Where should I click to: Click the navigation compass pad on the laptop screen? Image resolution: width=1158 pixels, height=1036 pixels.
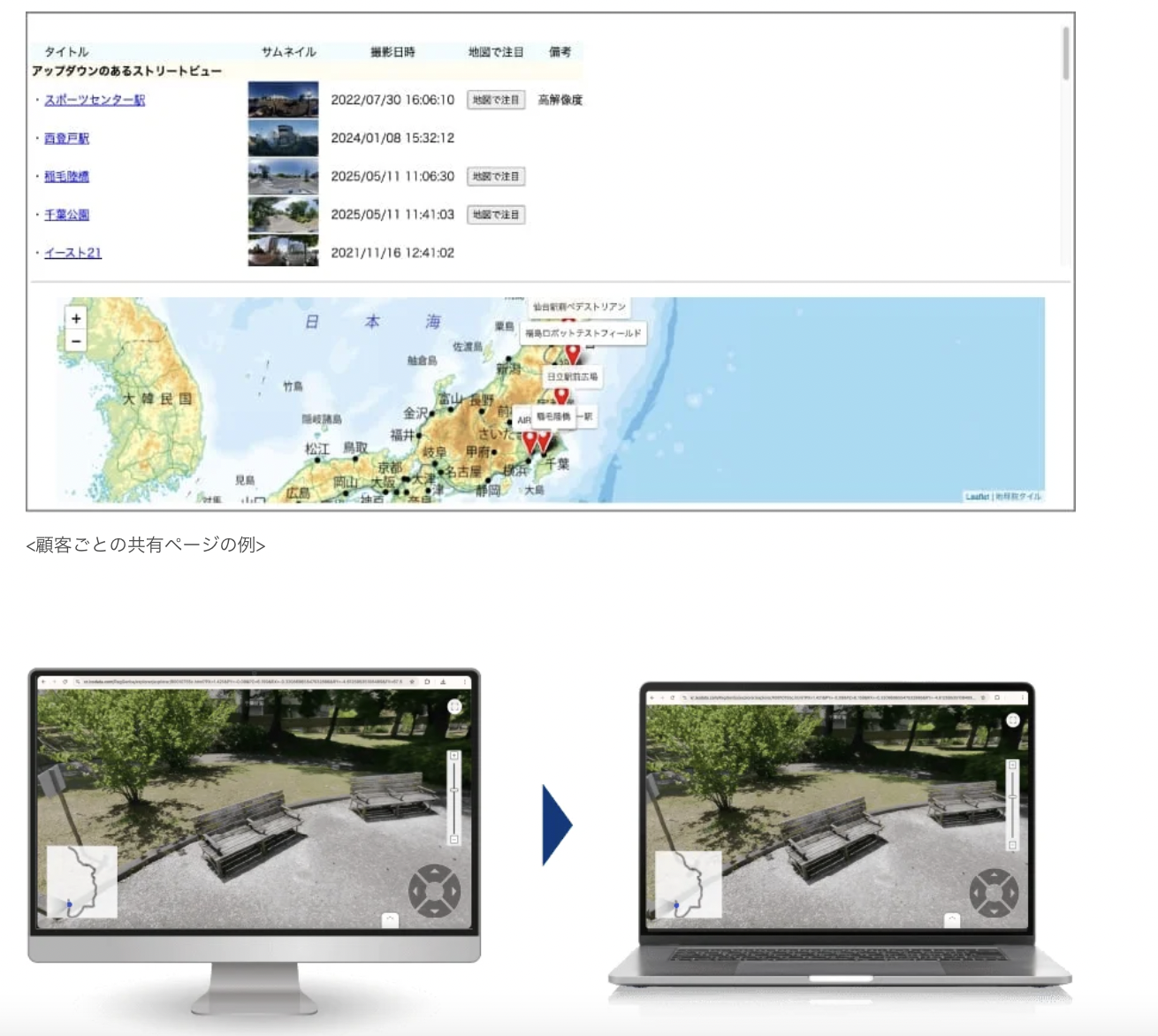tap(994, 893)
